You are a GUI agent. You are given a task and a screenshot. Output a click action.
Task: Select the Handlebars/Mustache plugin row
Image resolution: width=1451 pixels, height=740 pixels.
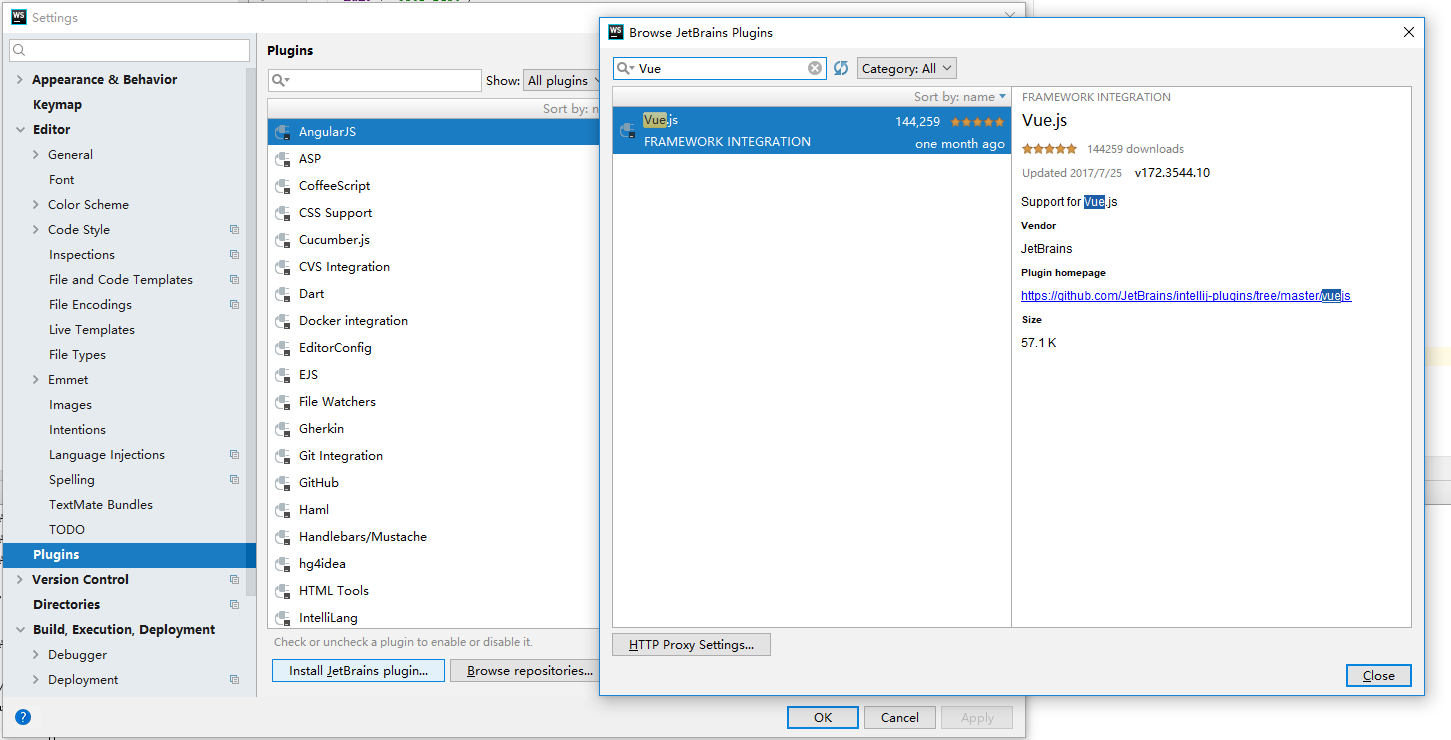pos(434,537)
